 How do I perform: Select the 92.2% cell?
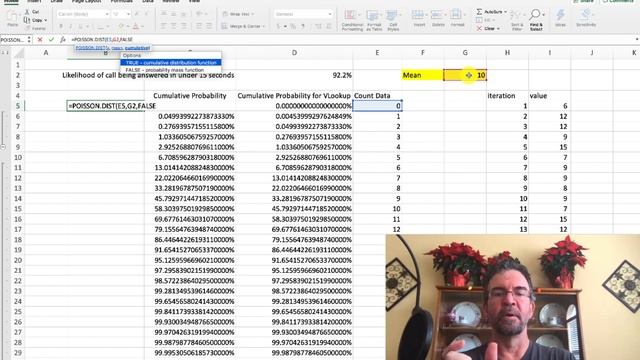pyautogui.click(x=294, y=75)
